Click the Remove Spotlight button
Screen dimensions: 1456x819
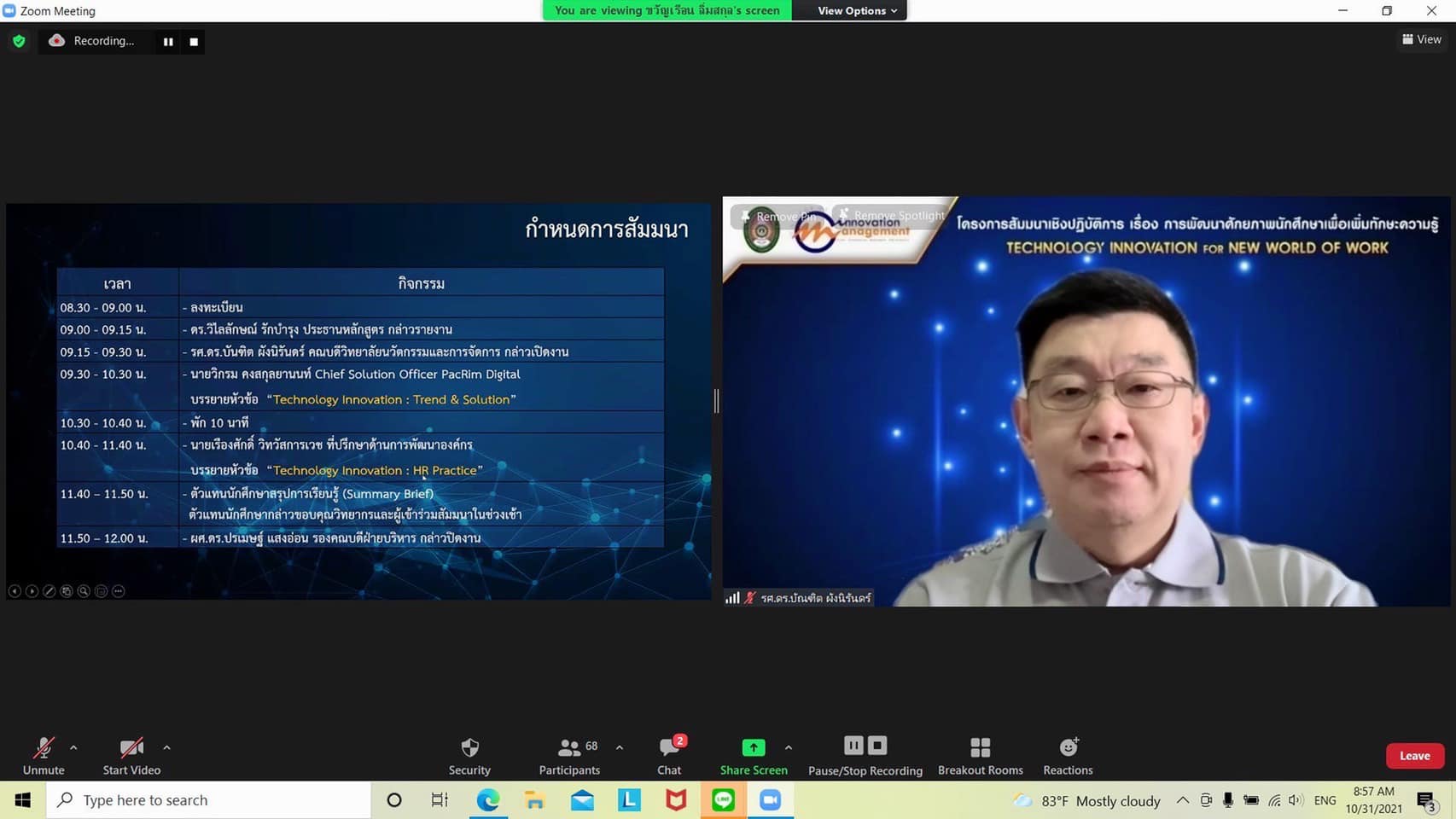893,216
